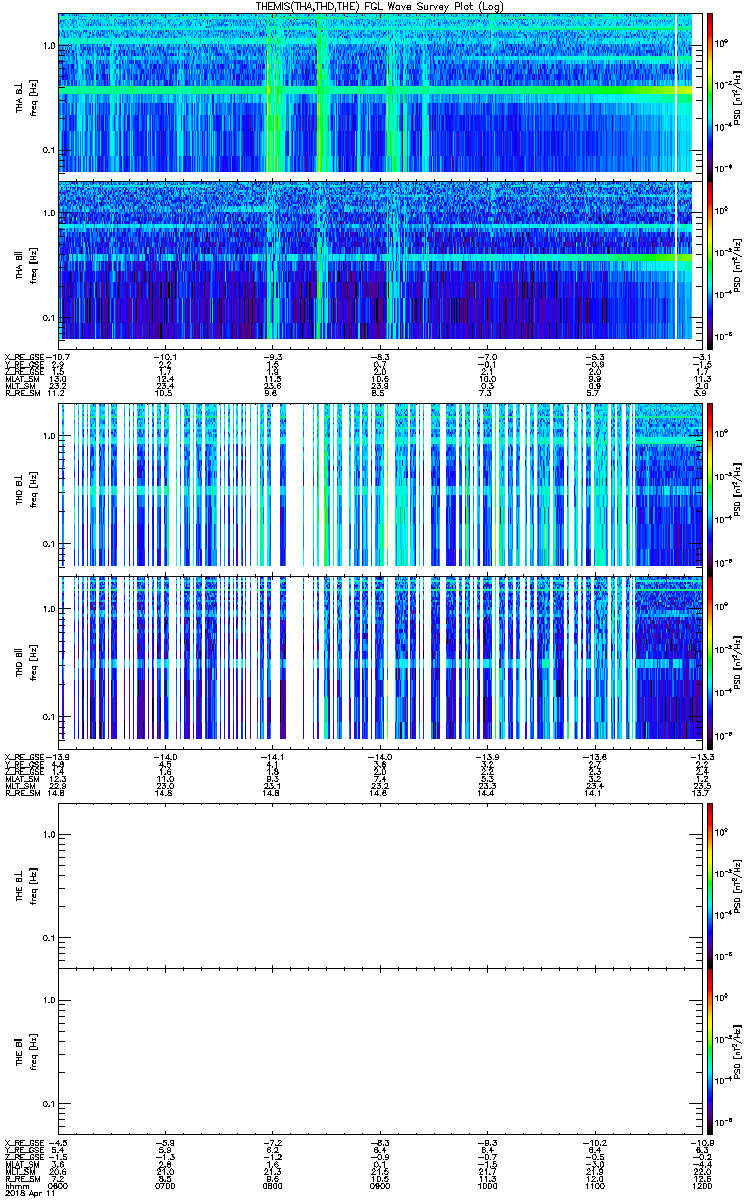
Task: Click MLAT_SM row label under THE panels
Action: click(21, 1164)
